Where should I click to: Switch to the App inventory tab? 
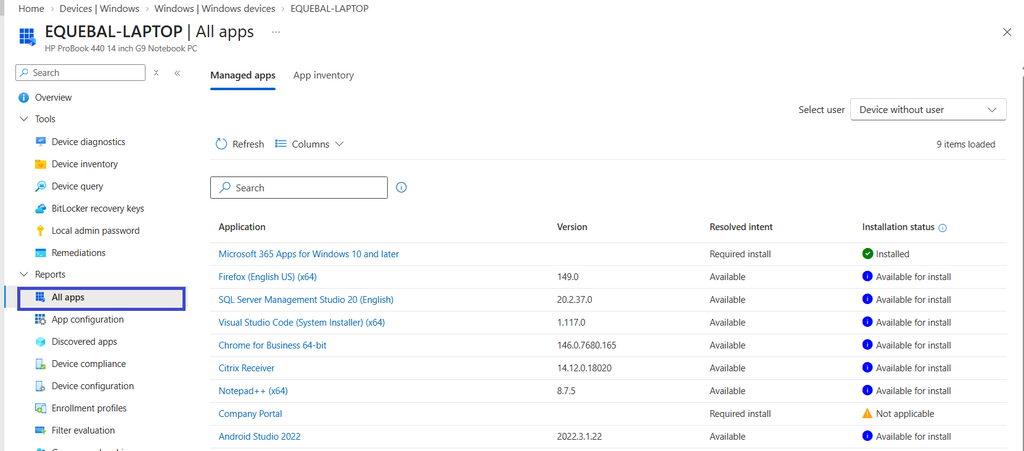click(x=323, y=75)
